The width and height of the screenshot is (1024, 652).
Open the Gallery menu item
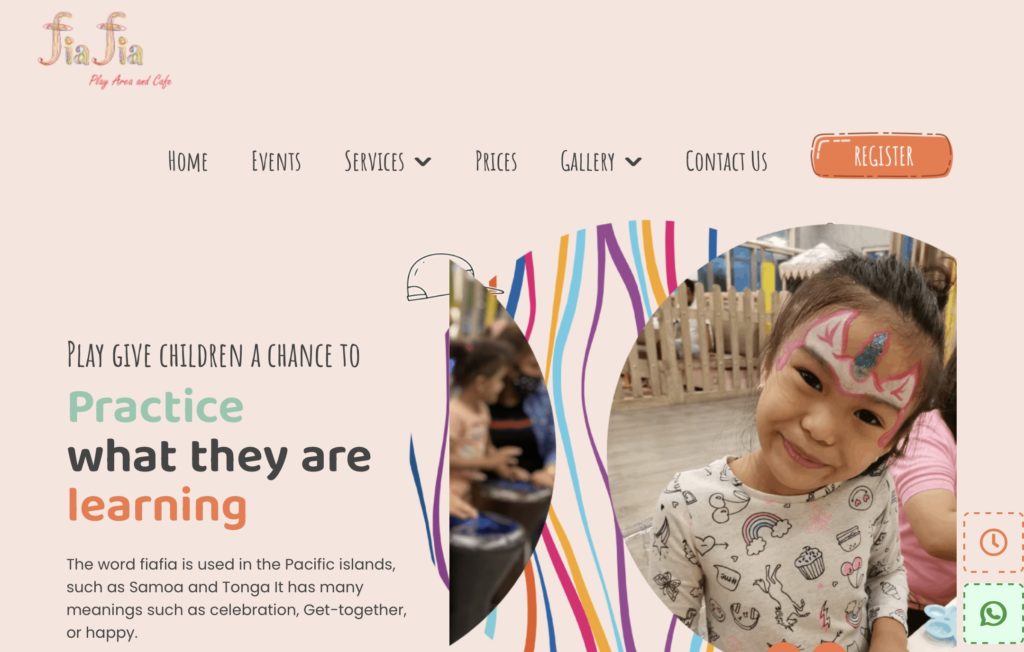(x=587, y=161)
